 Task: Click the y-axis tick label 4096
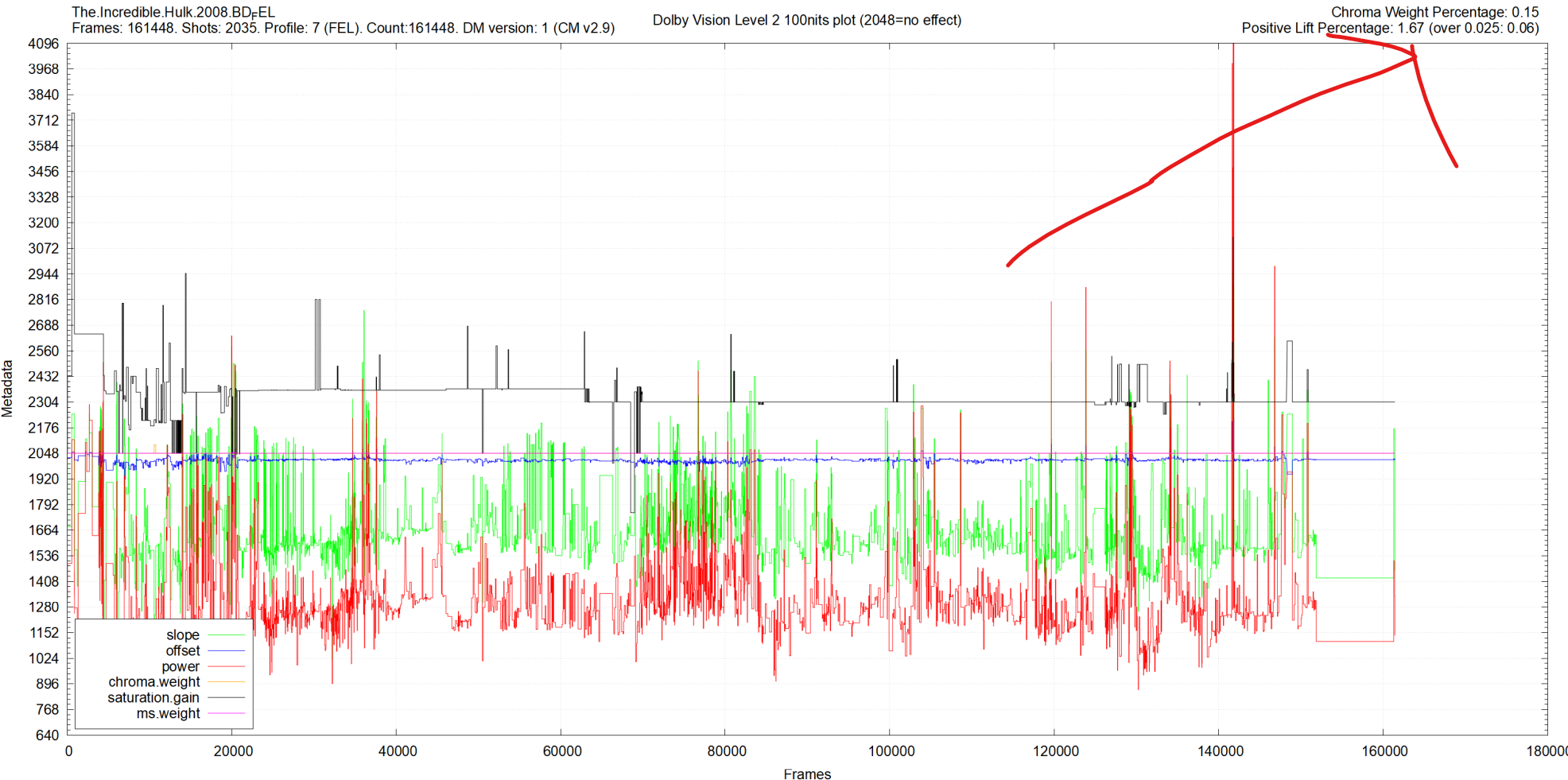click(44, 44)
